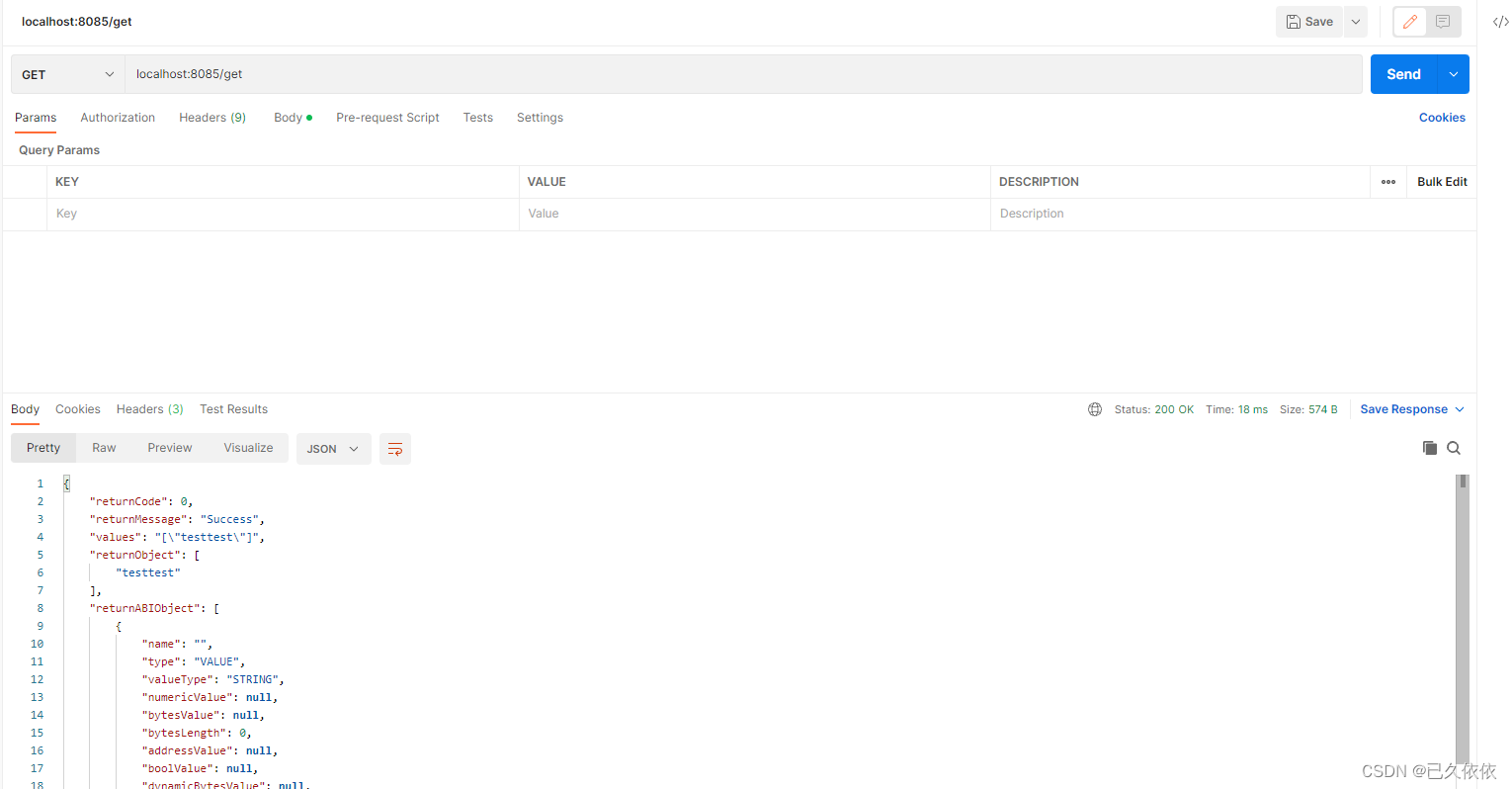Select the Pretty view

pyautogui.click(x=43, y=448)
